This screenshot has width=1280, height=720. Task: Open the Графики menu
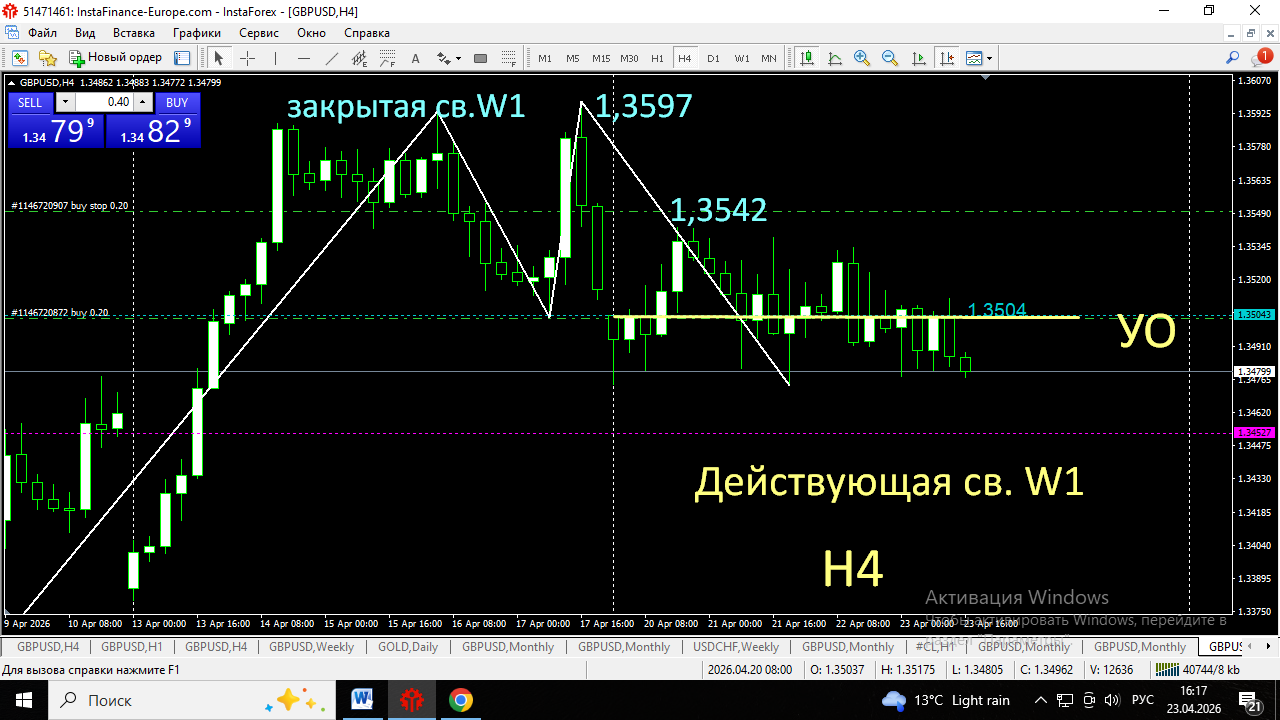pyautogui.click(x=196, y=32)
